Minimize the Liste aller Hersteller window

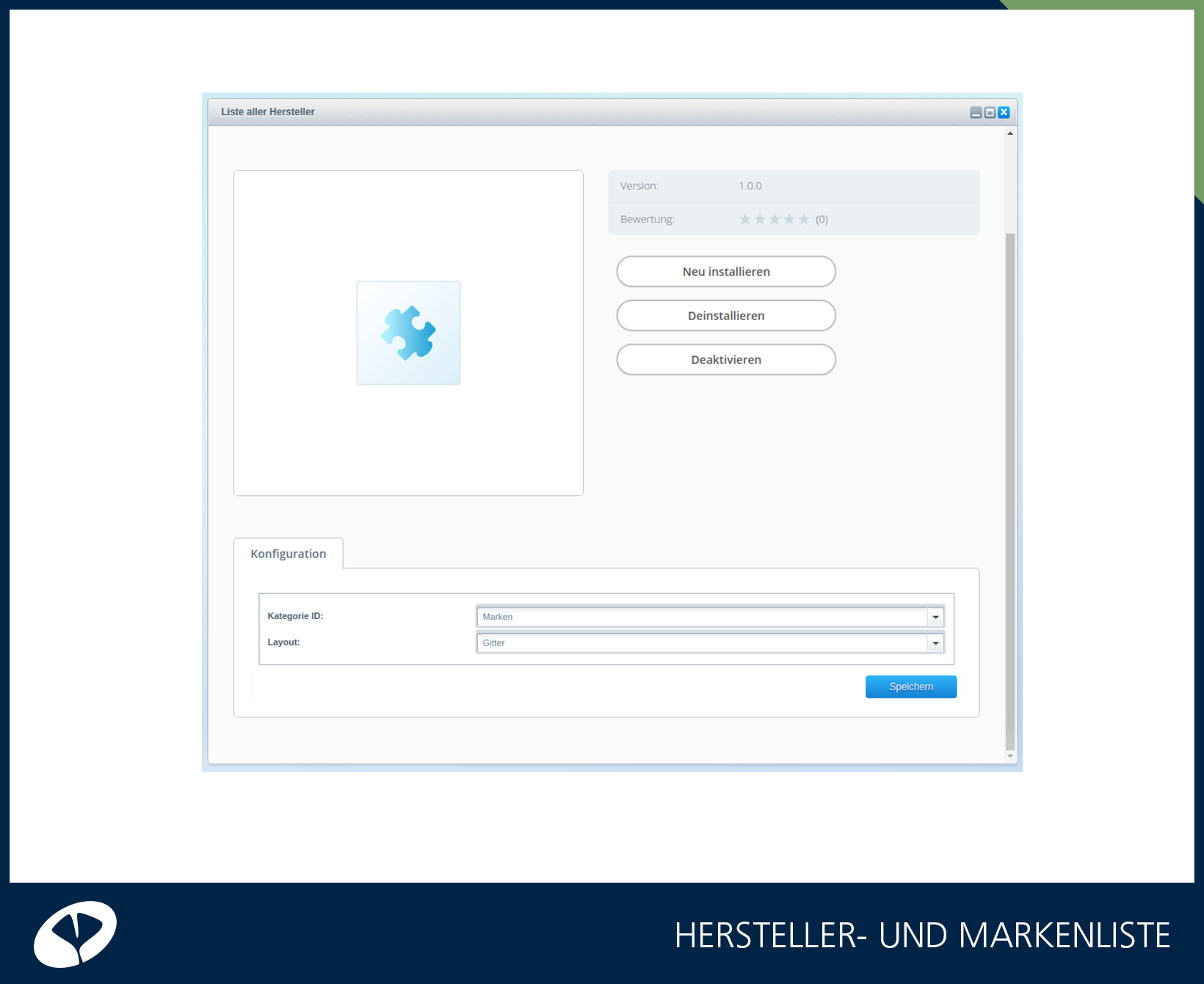pos(976,112)
